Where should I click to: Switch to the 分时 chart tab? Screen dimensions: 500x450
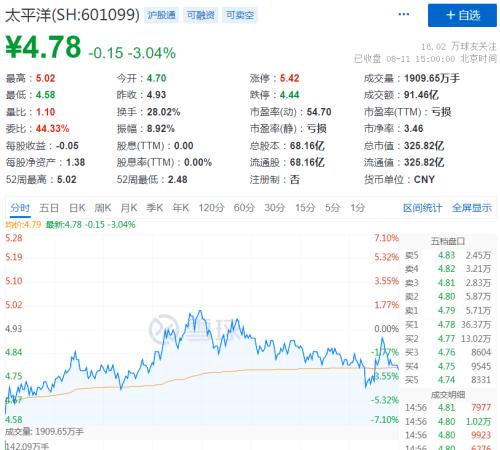tap(20, 208)
